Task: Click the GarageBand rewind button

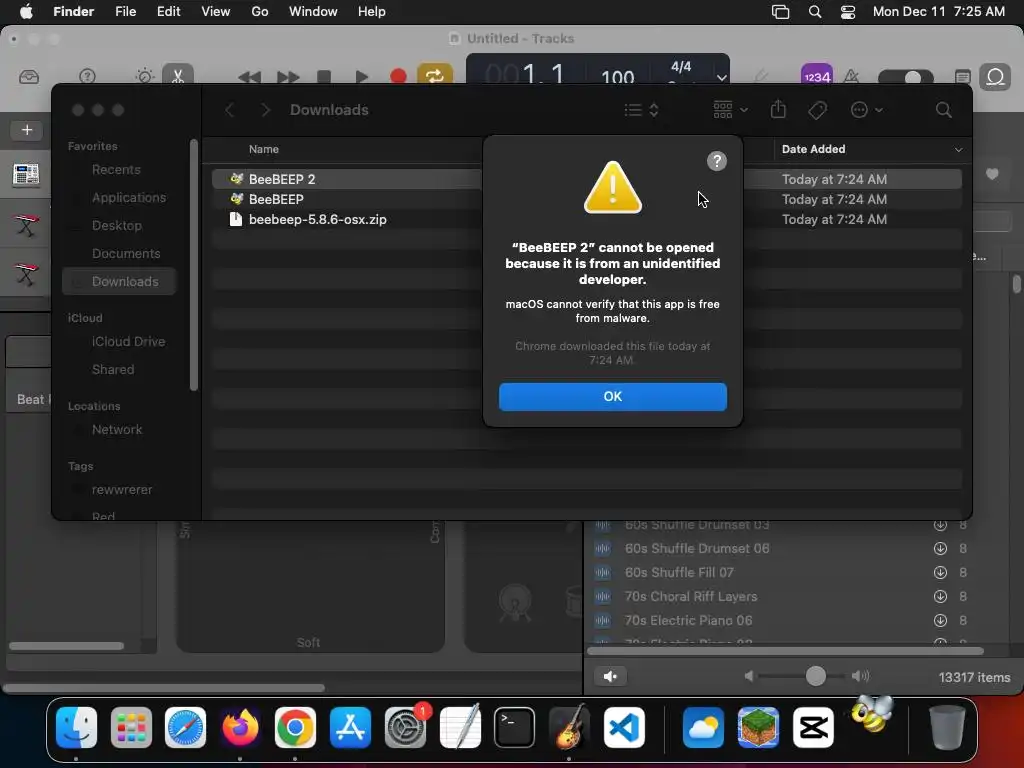Action: point(249,77)
